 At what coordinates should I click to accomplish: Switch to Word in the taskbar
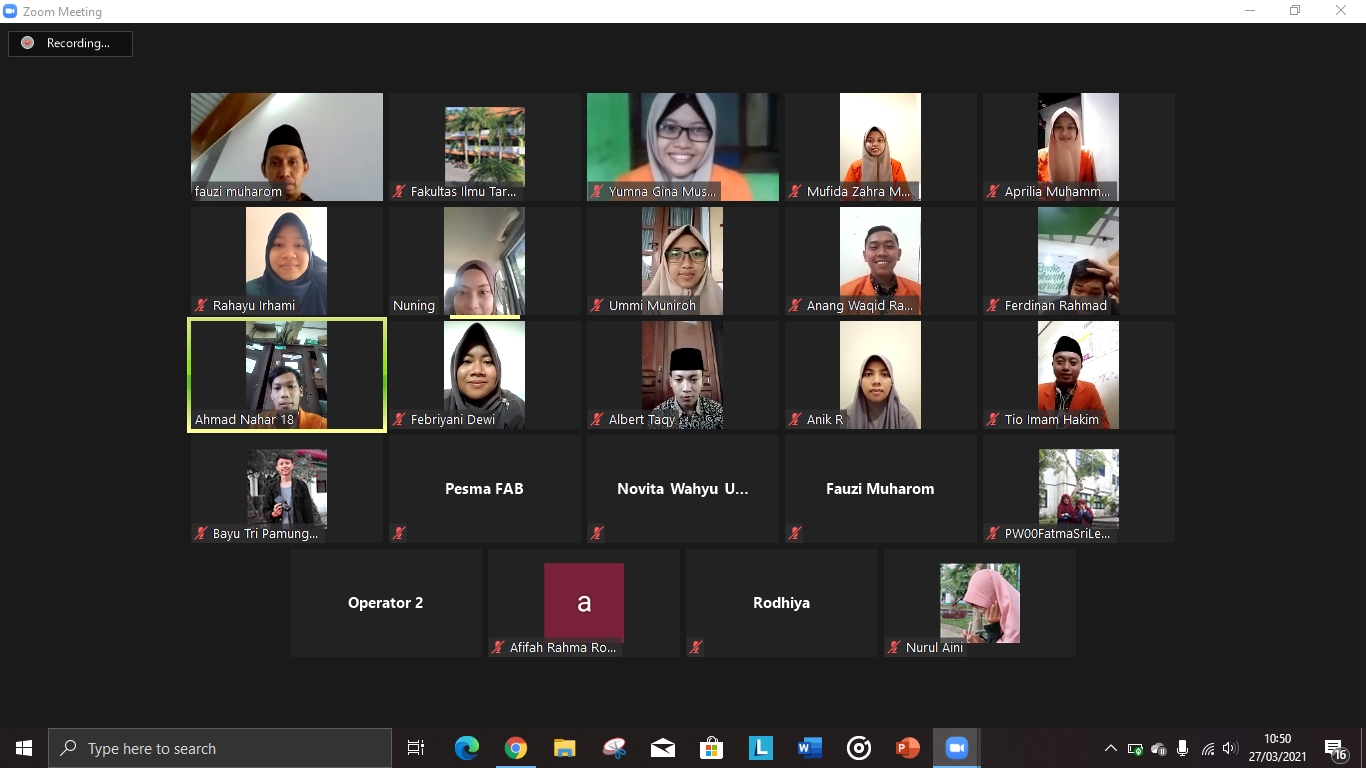click(809, 748)
